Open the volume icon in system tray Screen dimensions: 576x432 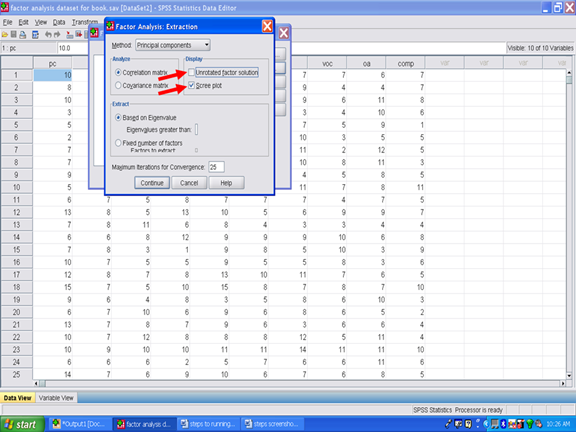[x=539, y=424]
